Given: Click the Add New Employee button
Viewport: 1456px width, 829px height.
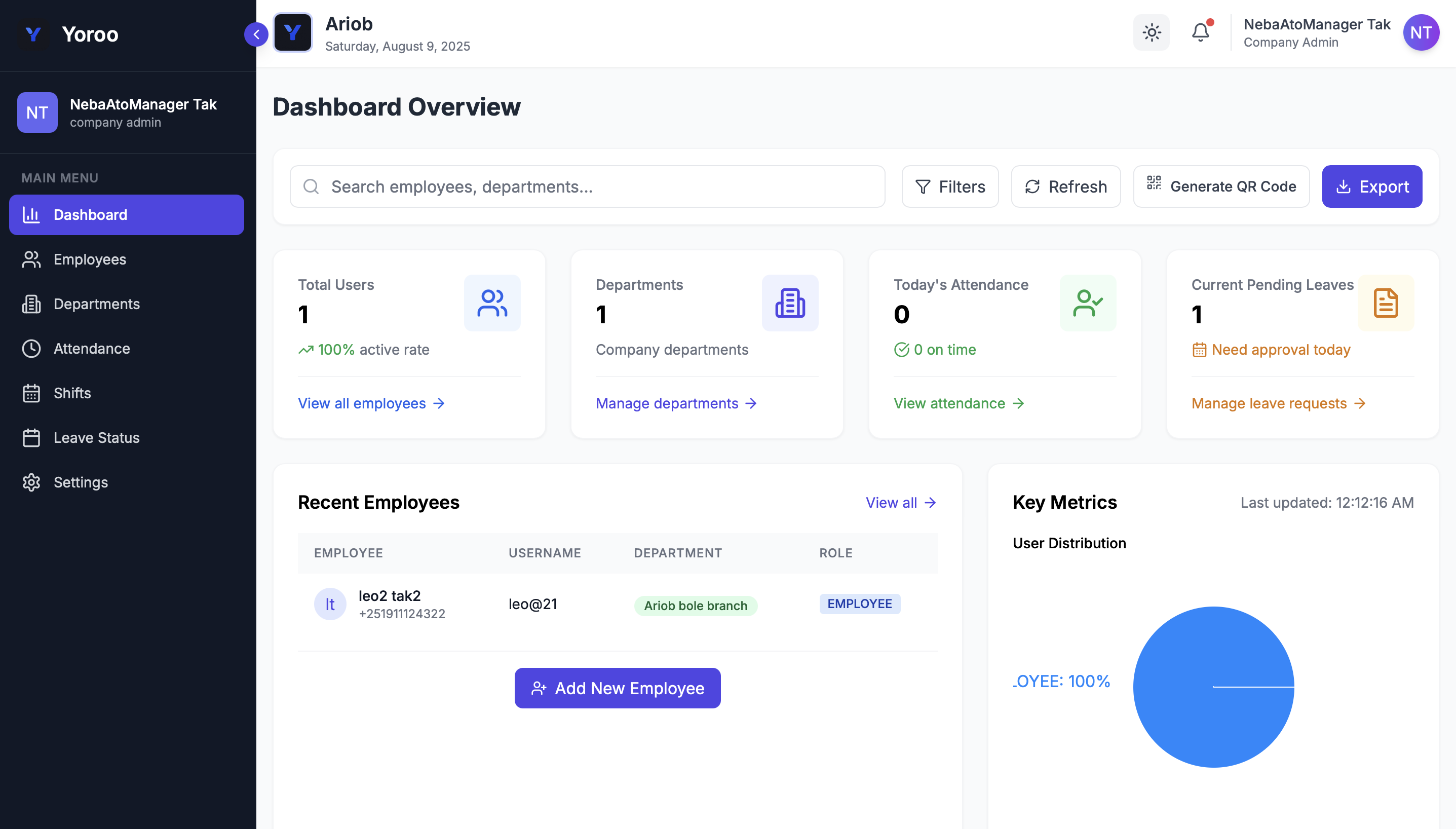Looking at the screenshot, I should 618,688.
